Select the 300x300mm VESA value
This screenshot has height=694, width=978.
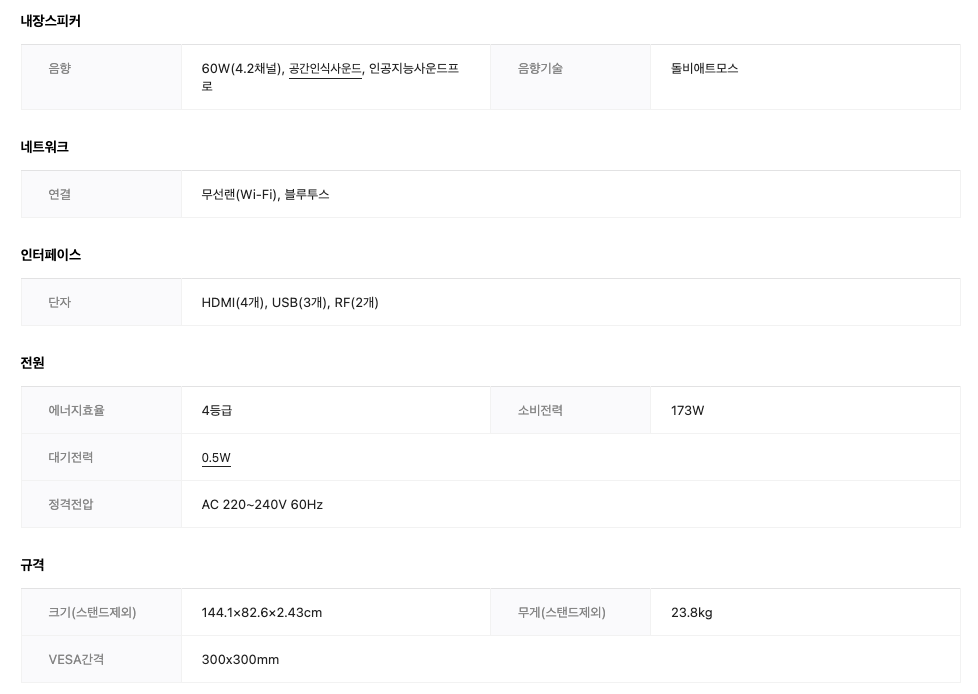click(240, 660)
